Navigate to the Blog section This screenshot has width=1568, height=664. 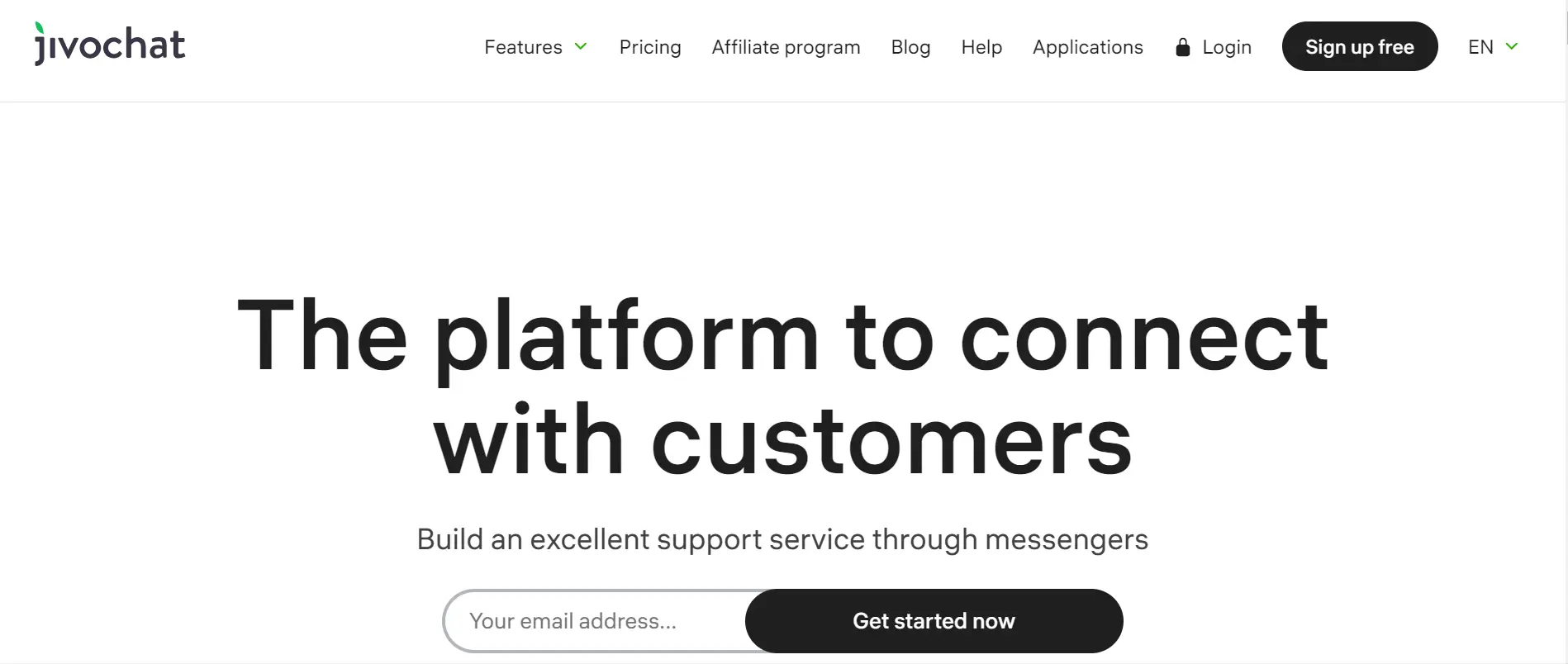click(x=910, y=47)
